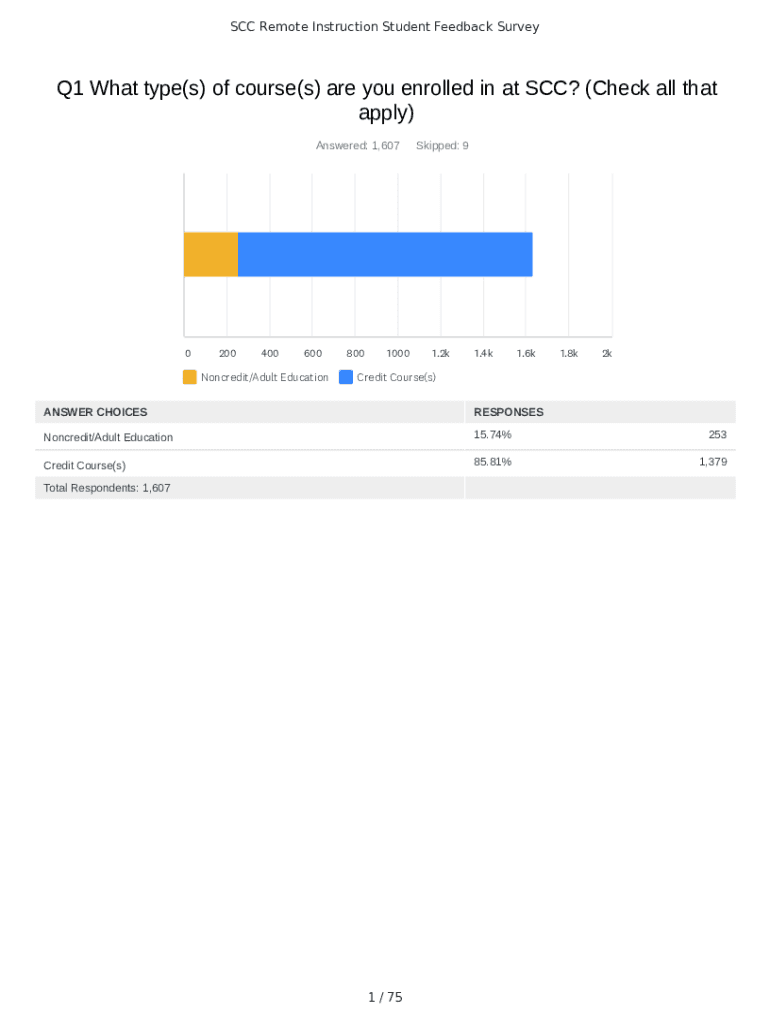Click the 'Answered: 1,607' text

coord(357,146)
